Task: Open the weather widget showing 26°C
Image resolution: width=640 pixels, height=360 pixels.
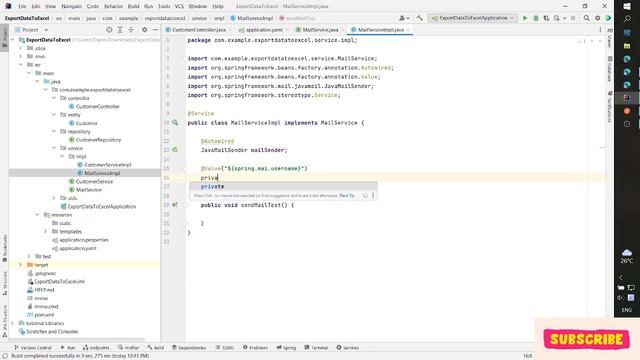Action: 627,256
